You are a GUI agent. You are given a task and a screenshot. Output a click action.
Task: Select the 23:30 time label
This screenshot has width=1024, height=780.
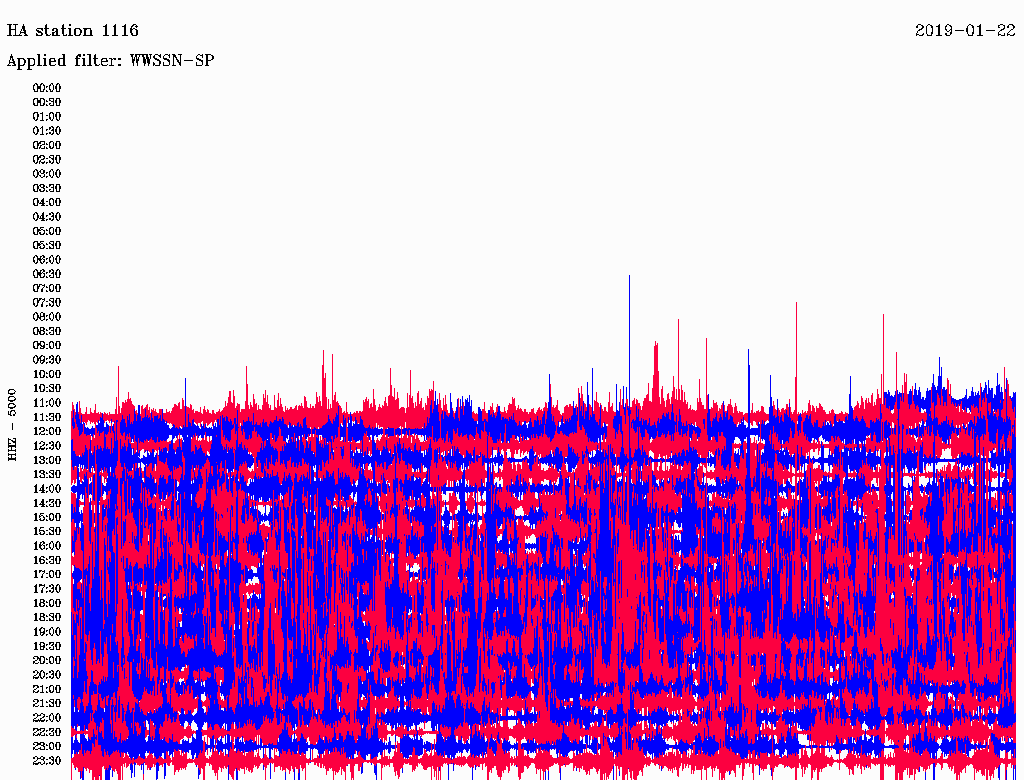[47, 761]
